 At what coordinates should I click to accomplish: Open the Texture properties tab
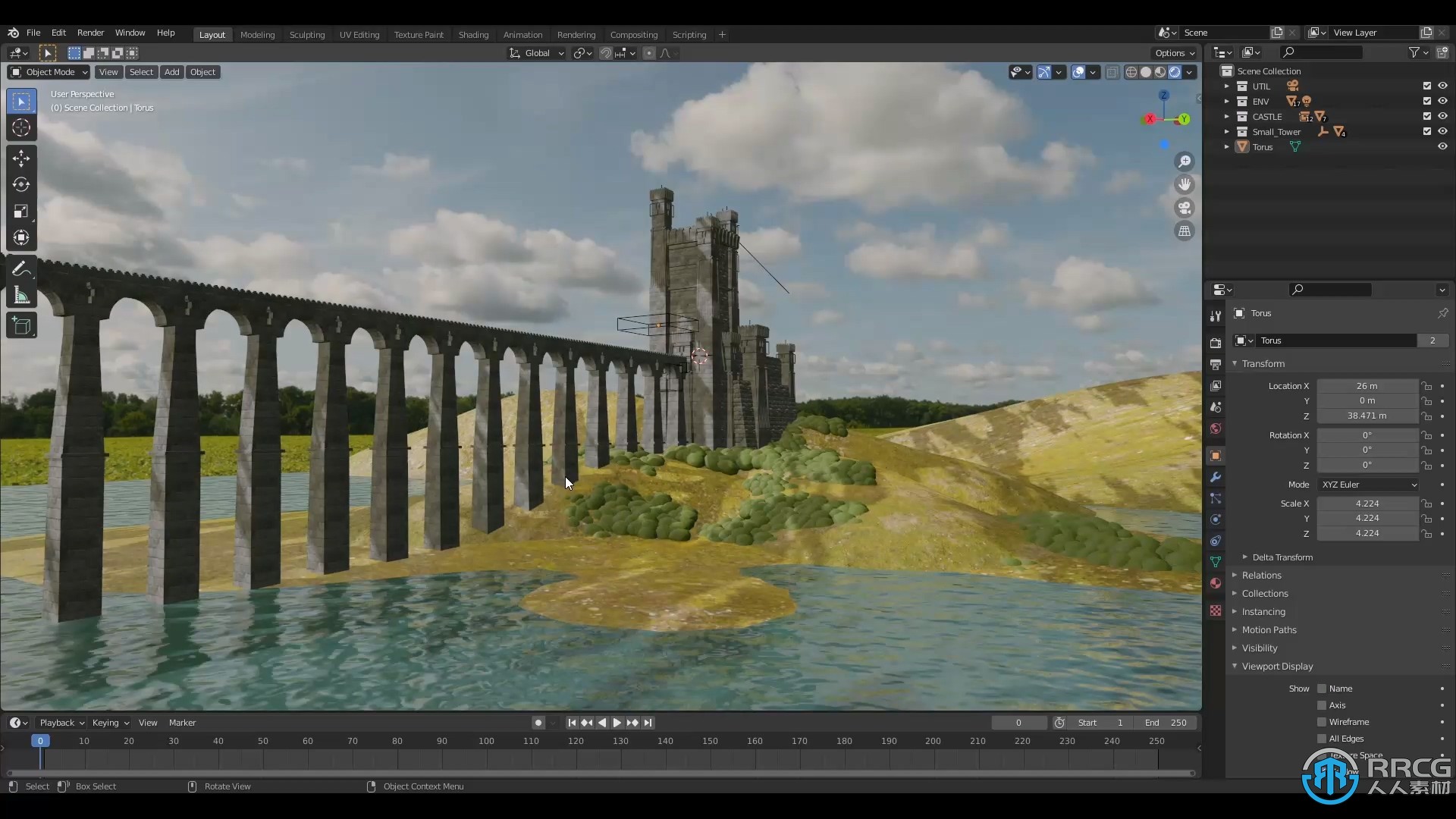click(1216, 610)
